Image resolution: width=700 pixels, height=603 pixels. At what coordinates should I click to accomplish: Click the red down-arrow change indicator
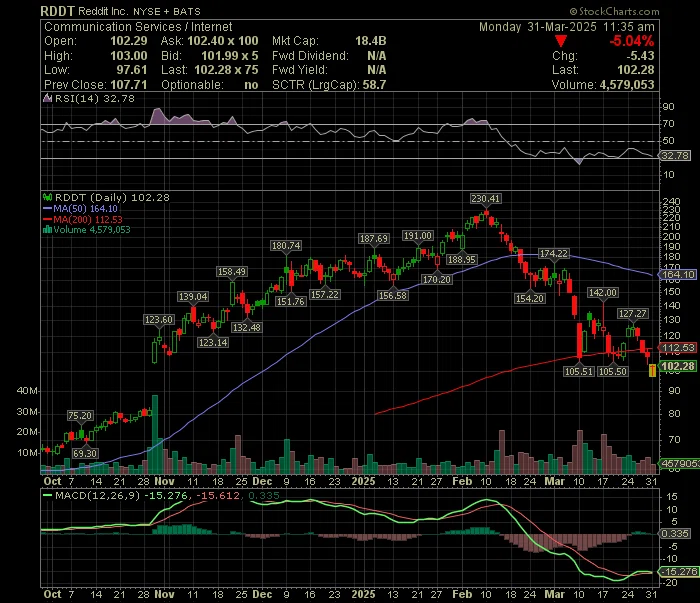[561, 42]
